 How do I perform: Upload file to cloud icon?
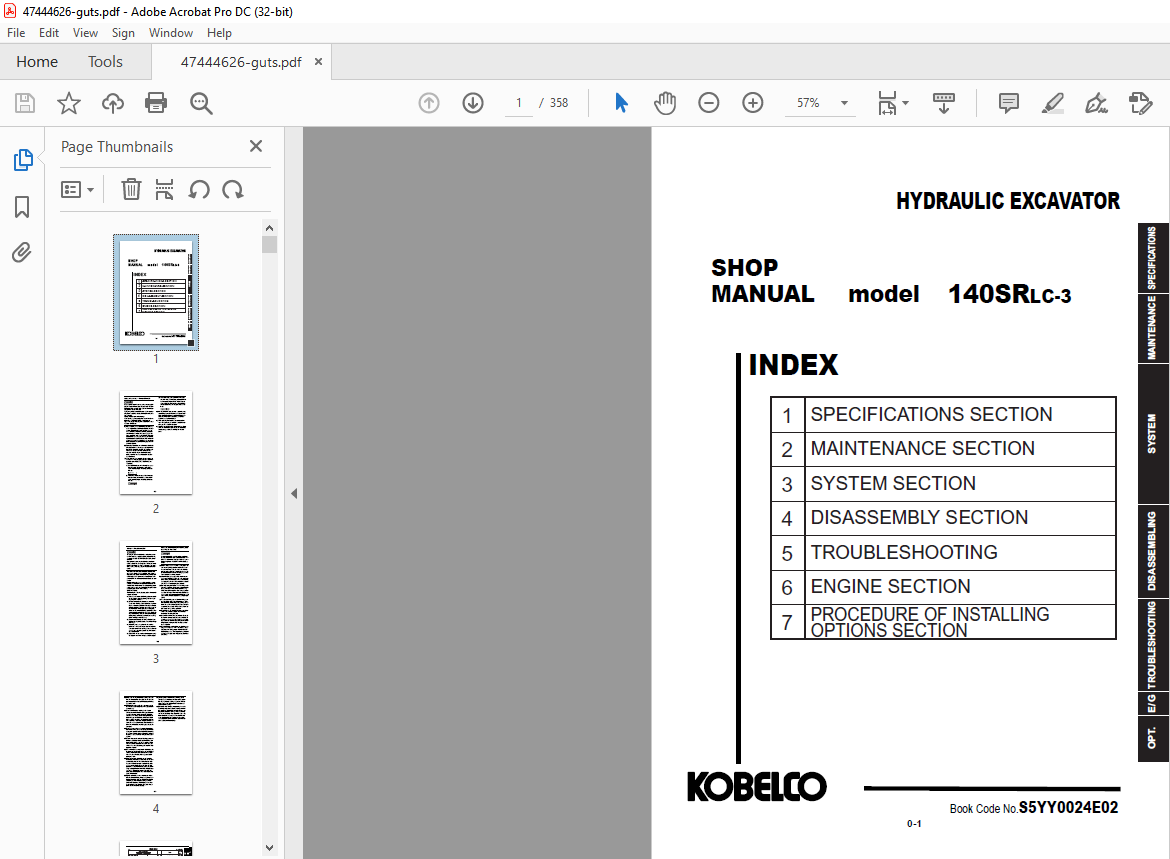pos(113,103)
